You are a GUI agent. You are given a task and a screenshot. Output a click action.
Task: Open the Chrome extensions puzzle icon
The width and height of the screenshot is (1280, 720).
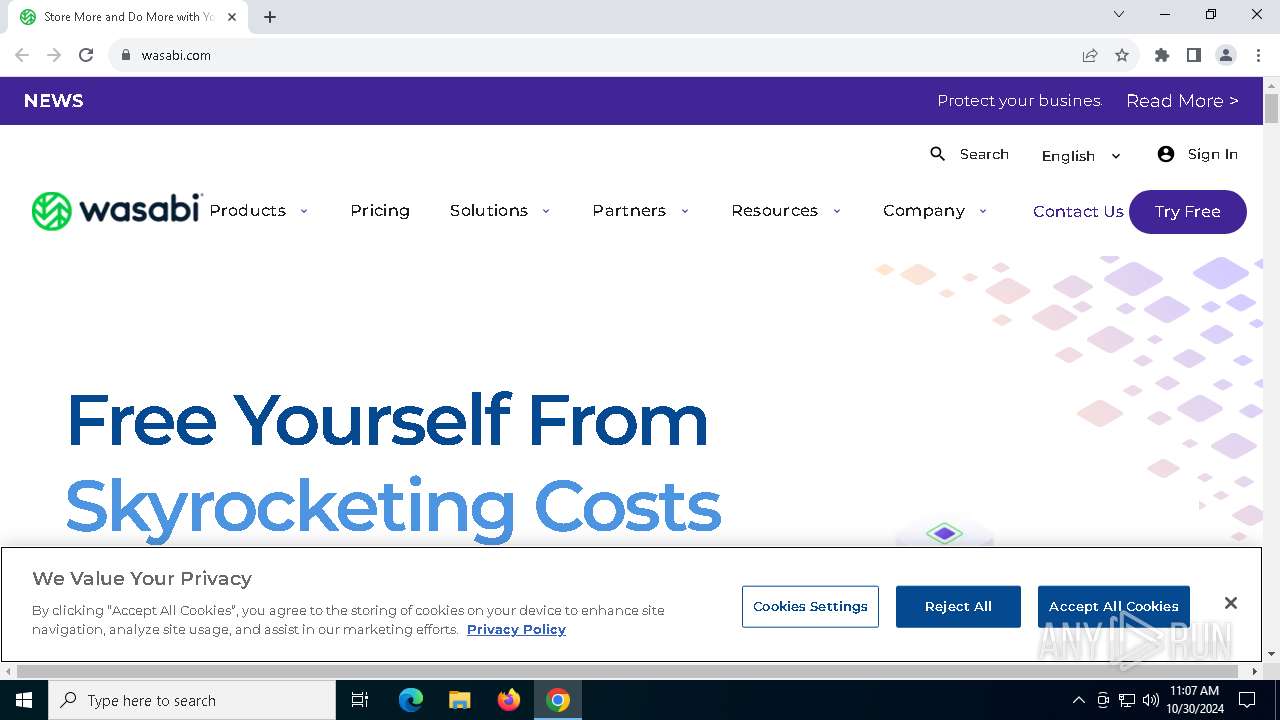click(1162, 55)
